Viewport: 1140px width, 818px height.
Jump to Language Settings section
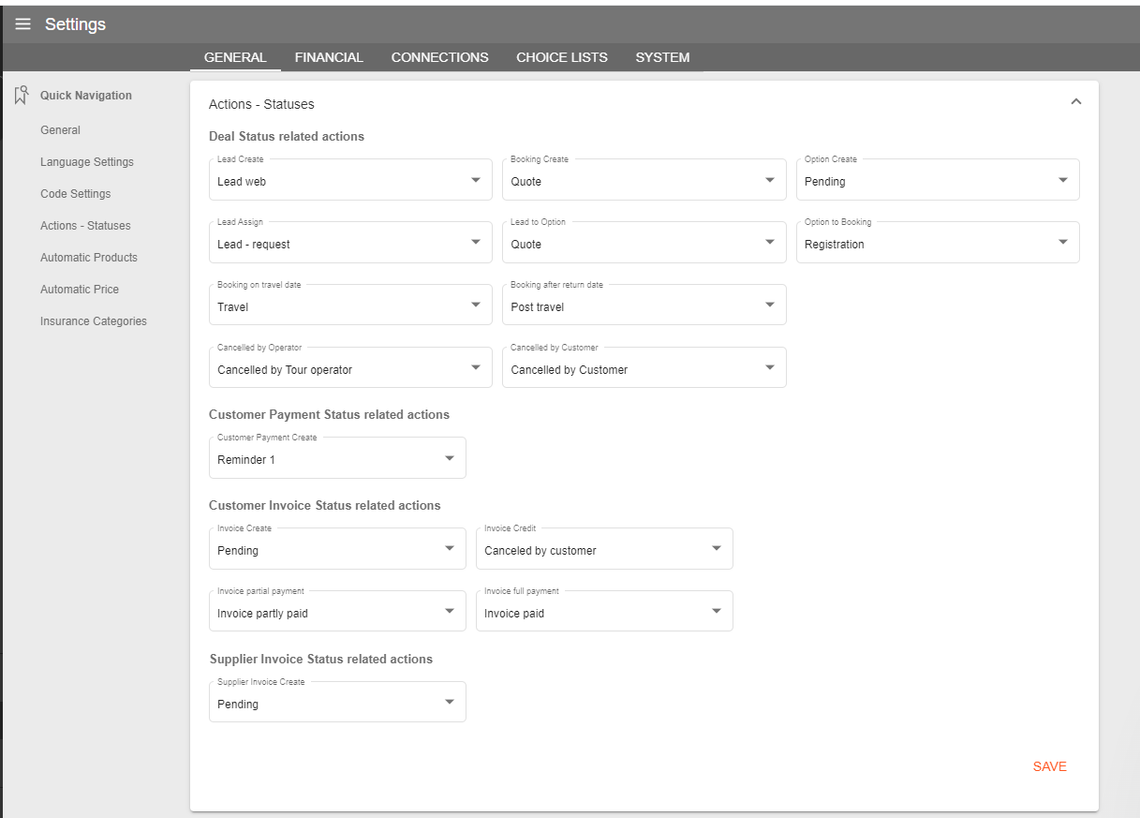coord(87,162)
